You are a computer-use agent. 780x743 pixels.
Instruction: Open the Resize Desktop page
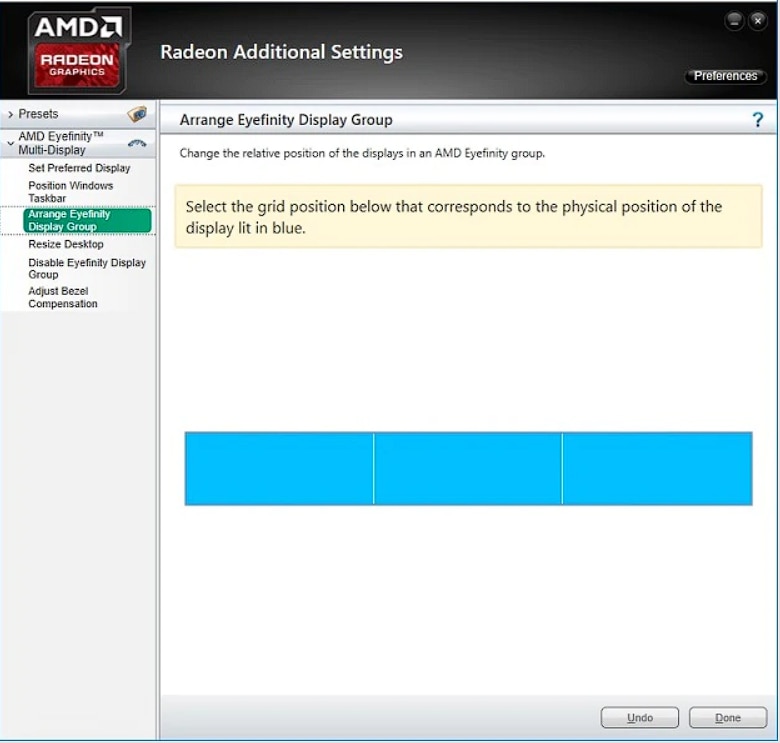coord(66,244)
